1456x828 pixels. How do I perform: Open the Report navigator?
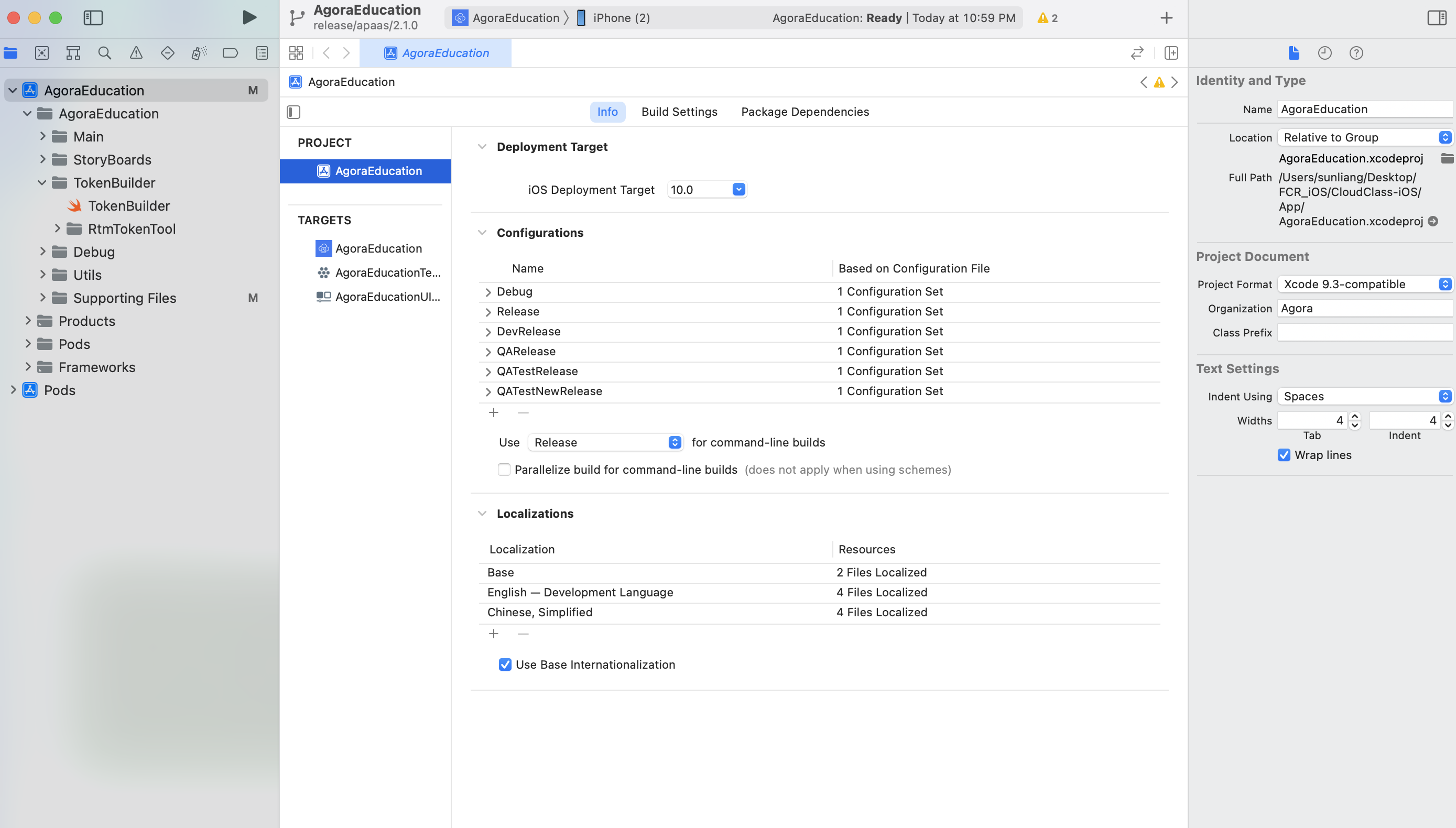click(262, 53)
